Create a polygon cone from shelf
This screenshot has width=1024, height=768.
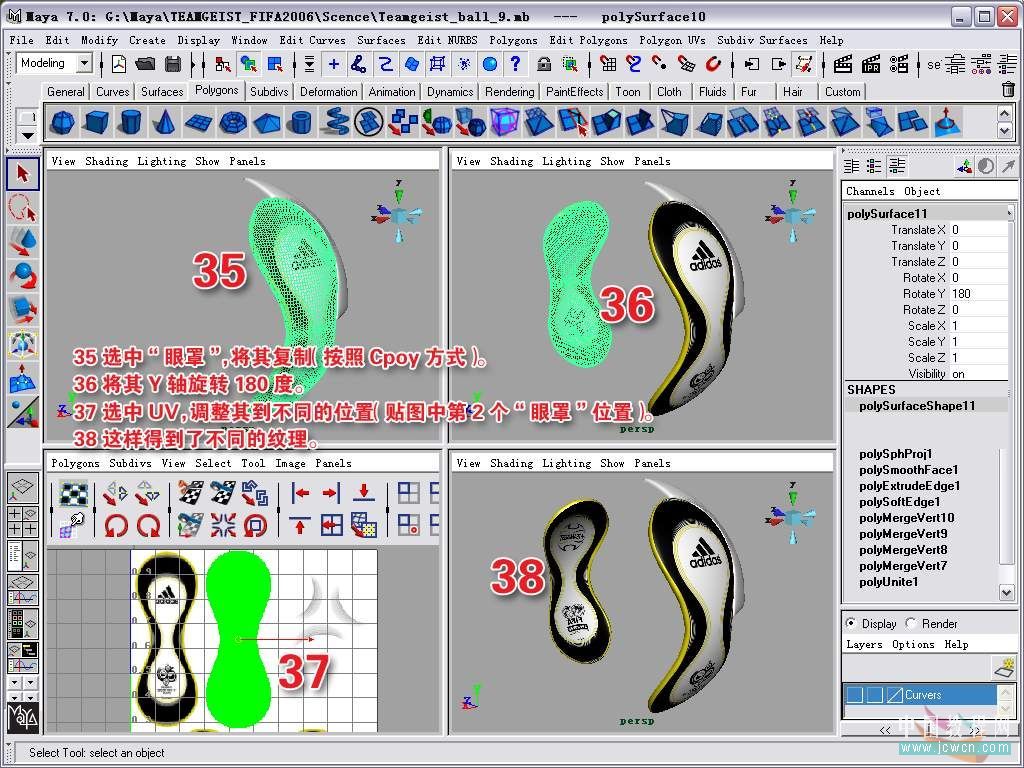(165, 121)
